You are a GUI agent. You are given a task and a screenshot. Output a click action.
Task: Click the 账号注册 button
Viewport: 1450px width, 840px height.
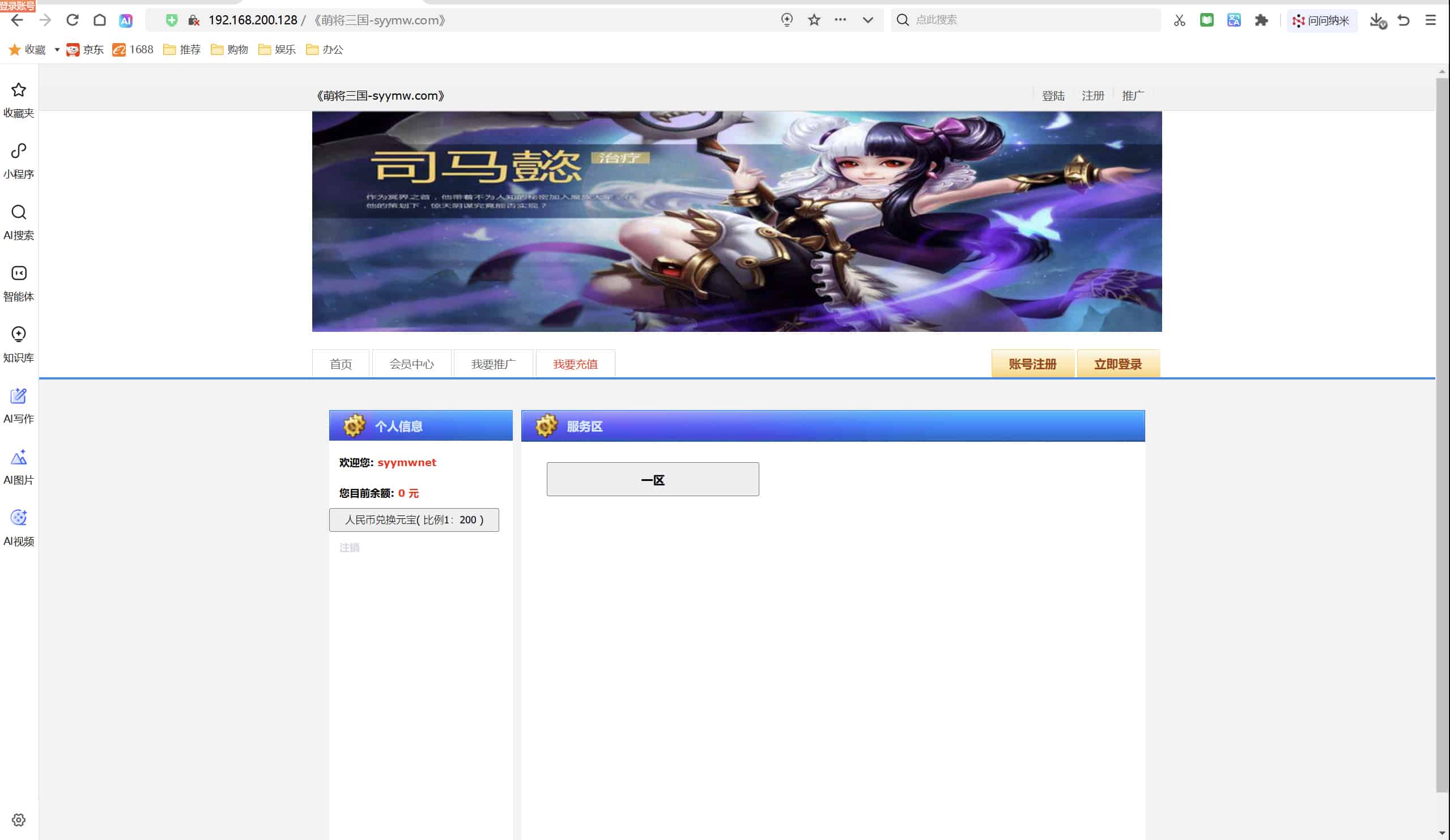pyautogui.click(x=1032, y=364)
